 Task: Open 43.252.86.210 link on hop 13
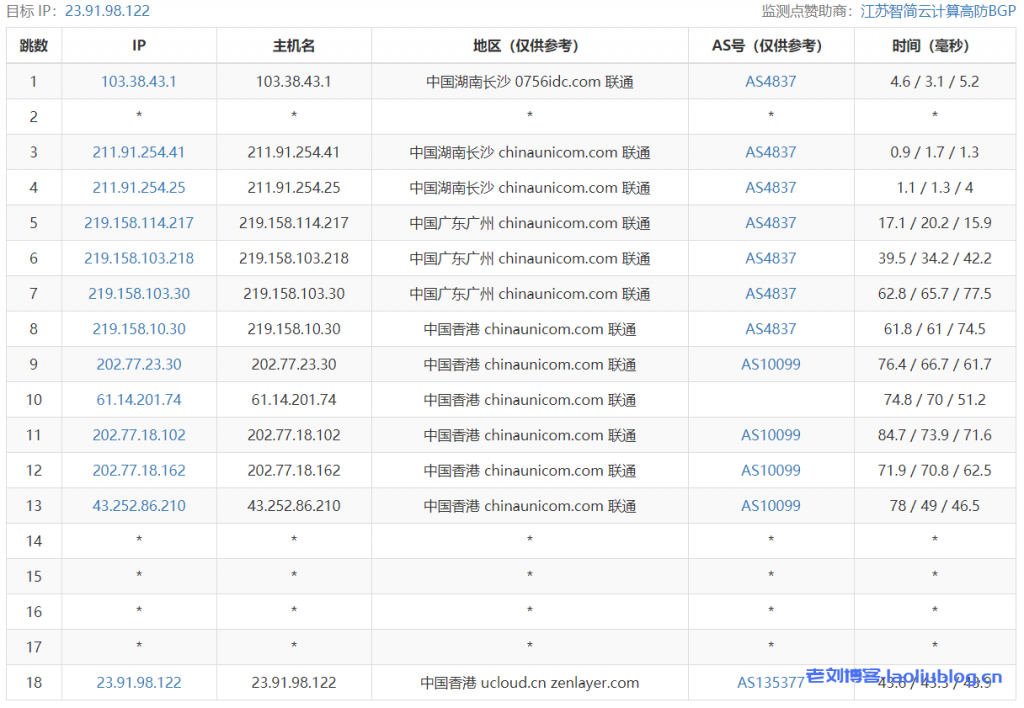[x=138, y=505]
